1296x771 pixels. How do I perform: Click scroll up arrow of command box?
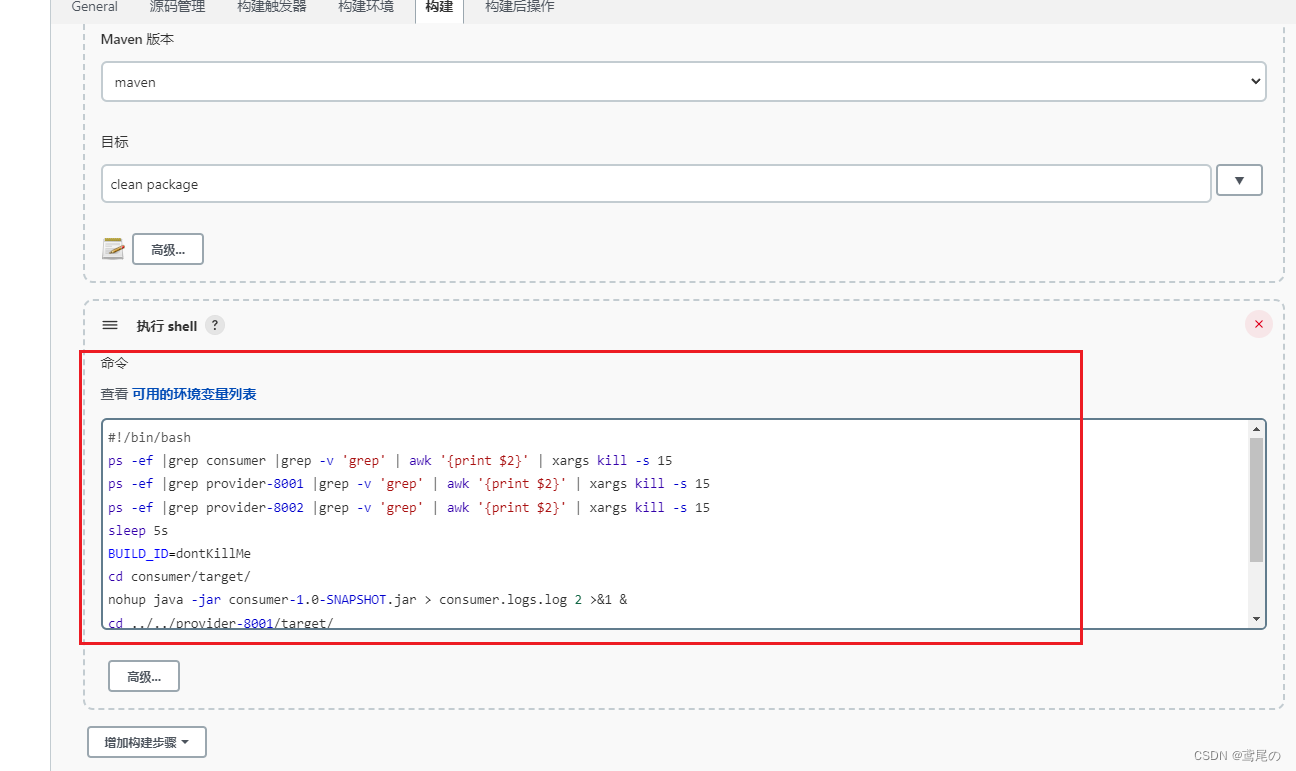click(x=1256, y=429)
